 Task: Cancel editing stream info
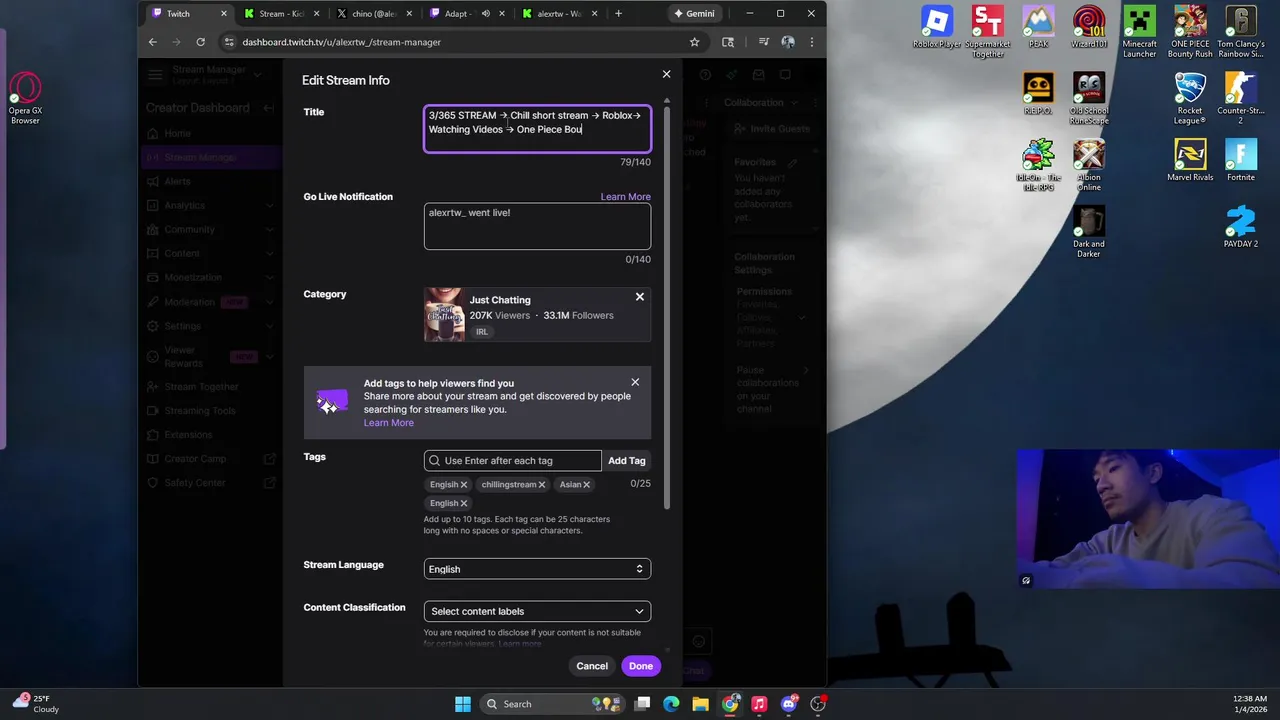pyautogui.click(x=592, y=666)
